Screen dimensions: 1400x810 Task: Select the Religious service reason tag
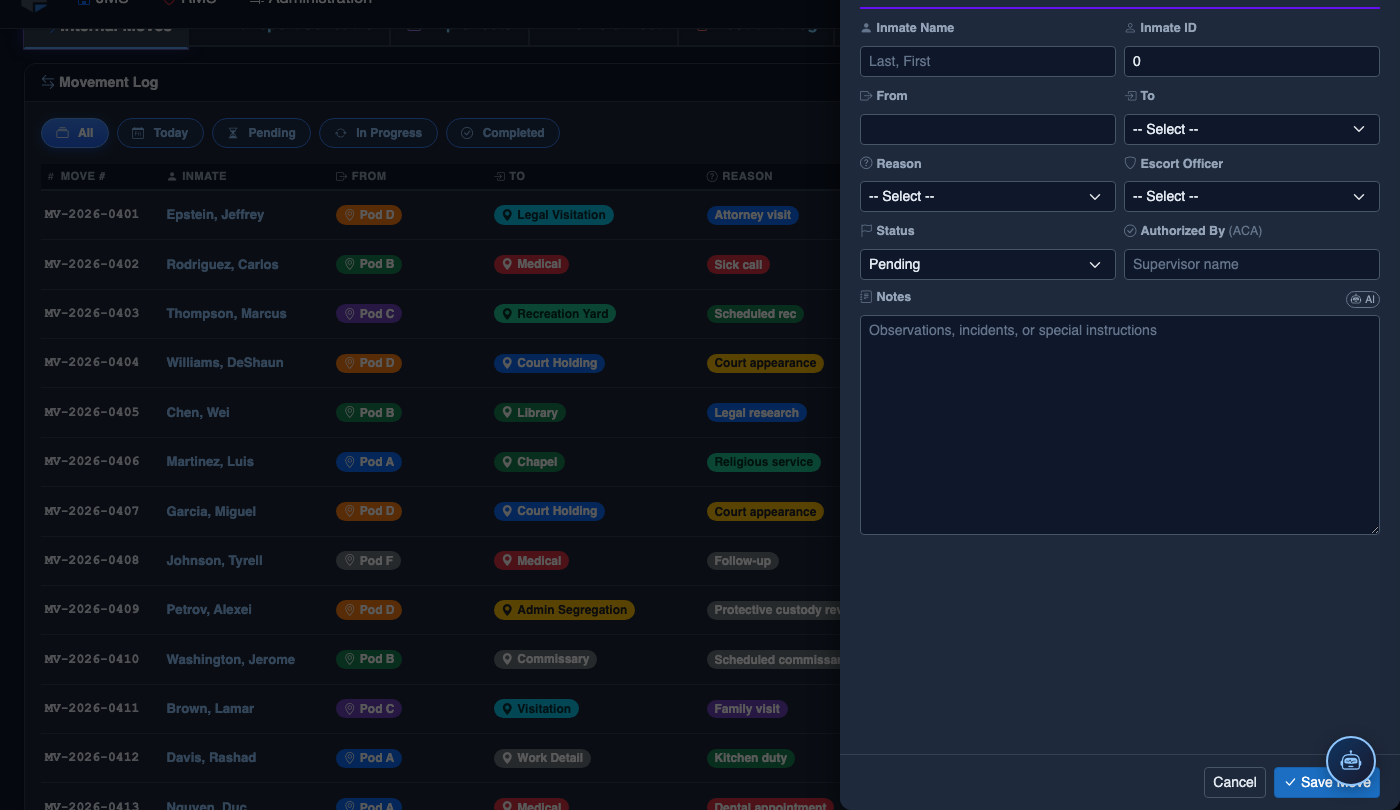point(764,462)
